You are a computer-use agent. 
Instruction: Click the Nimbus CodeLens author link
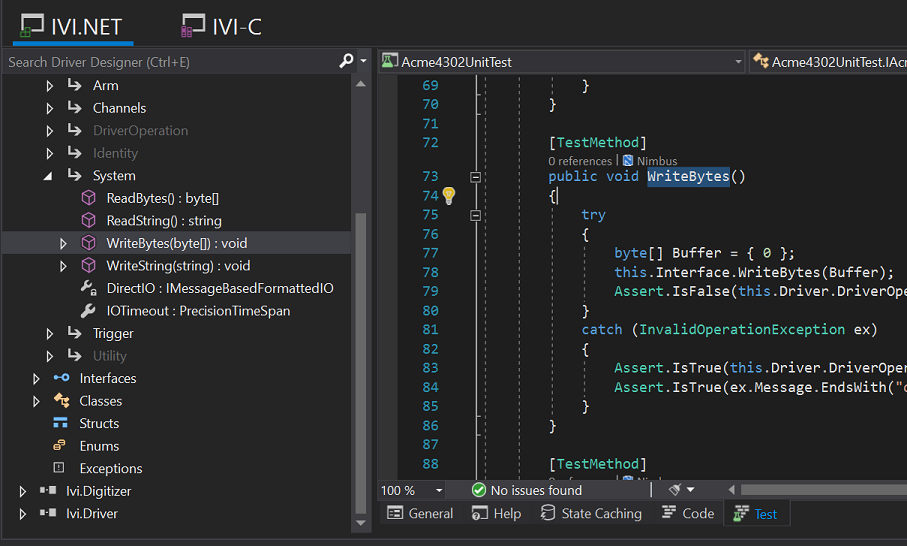click(657, 161)
